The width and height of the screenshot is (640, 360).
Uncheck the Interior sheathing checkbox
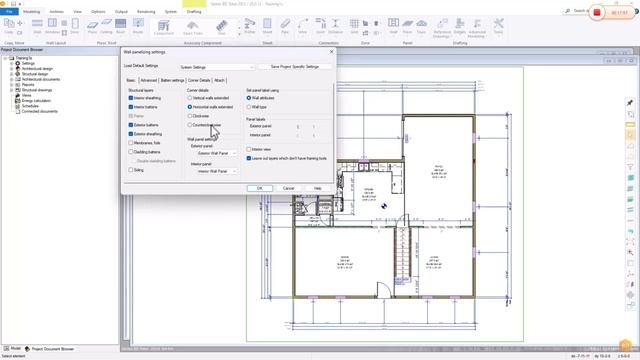[131, 98]
